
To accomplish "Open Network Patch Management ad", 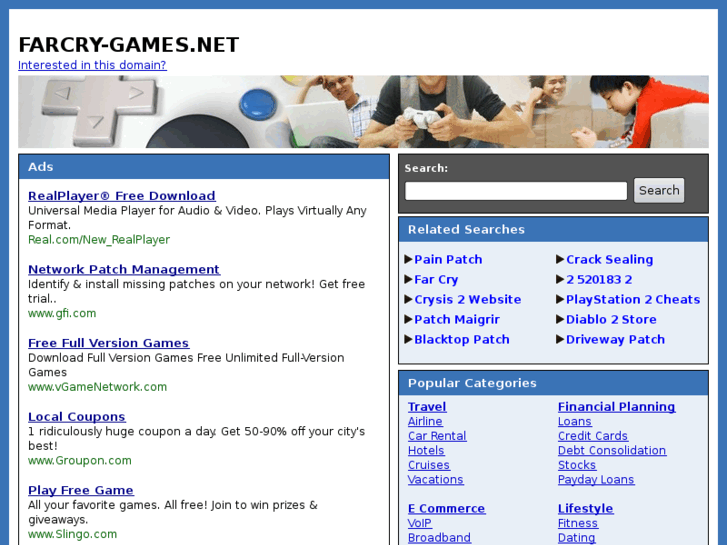I will click(124, 269).
